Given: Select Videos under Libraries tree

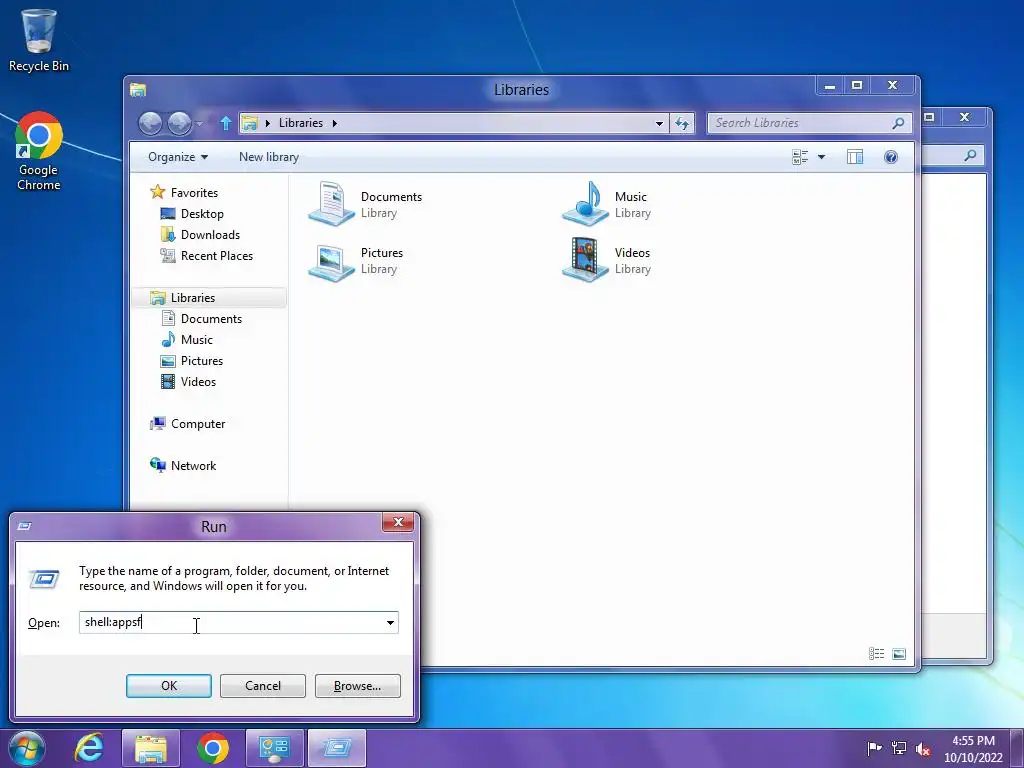Looking at the screenshot, I should point(198,381).
